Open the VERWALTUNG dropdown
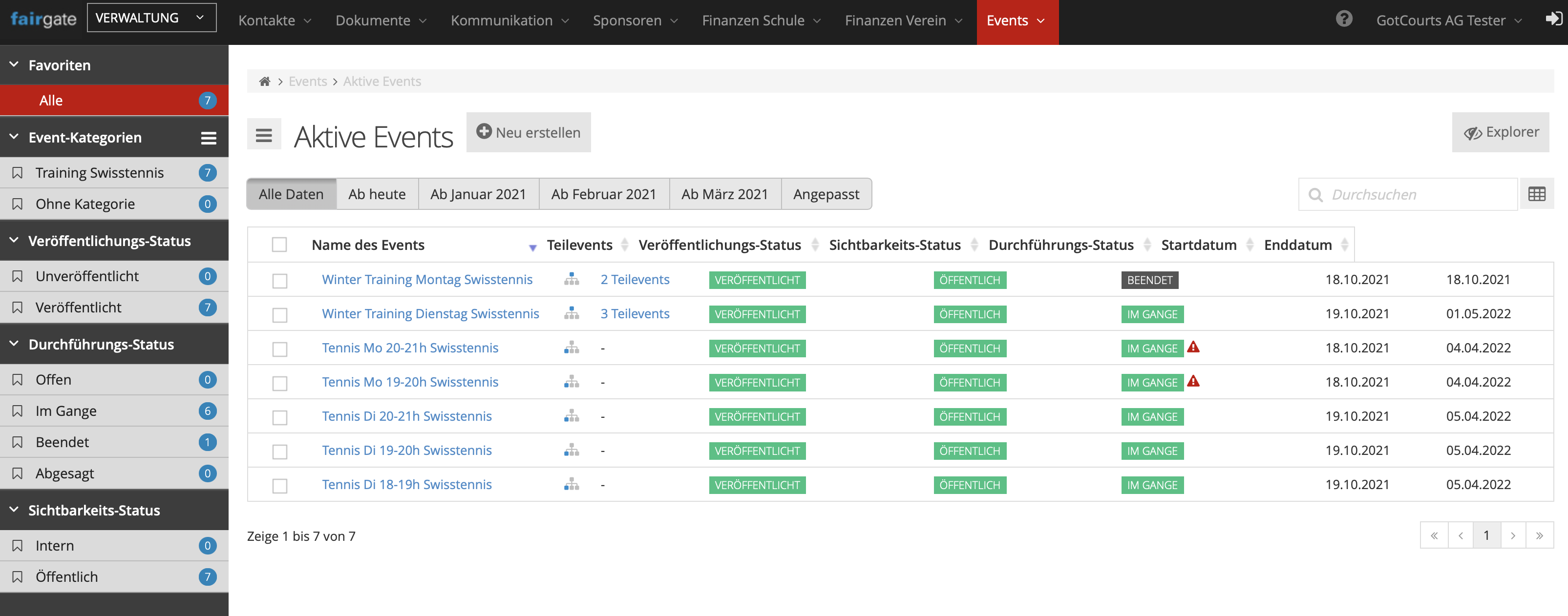1568x616 pixels. coord(151,18)
